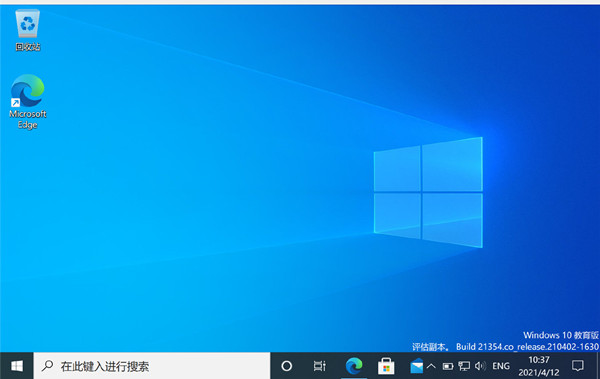Open Task View from the taskbar
Image resolution: width=600 pixels, height=379 pixels.
320,366
